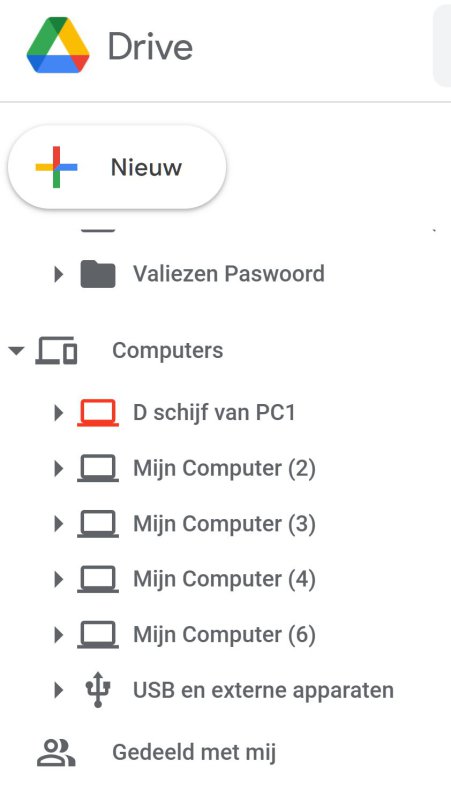Expand D schijf van PC1
Viewport: 451px width, 800px height.
coord(59,413)
